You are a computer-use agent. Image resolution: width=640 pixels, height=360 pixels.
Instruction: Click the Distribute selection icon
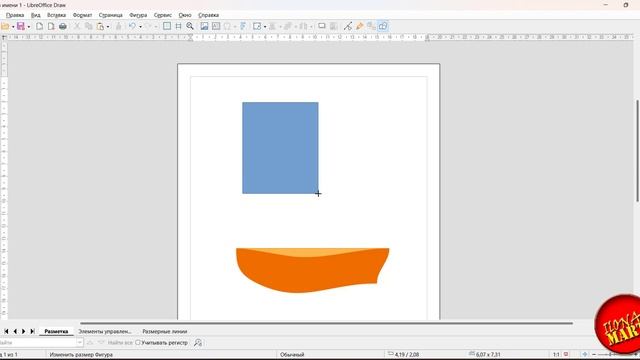coord(303,27)
